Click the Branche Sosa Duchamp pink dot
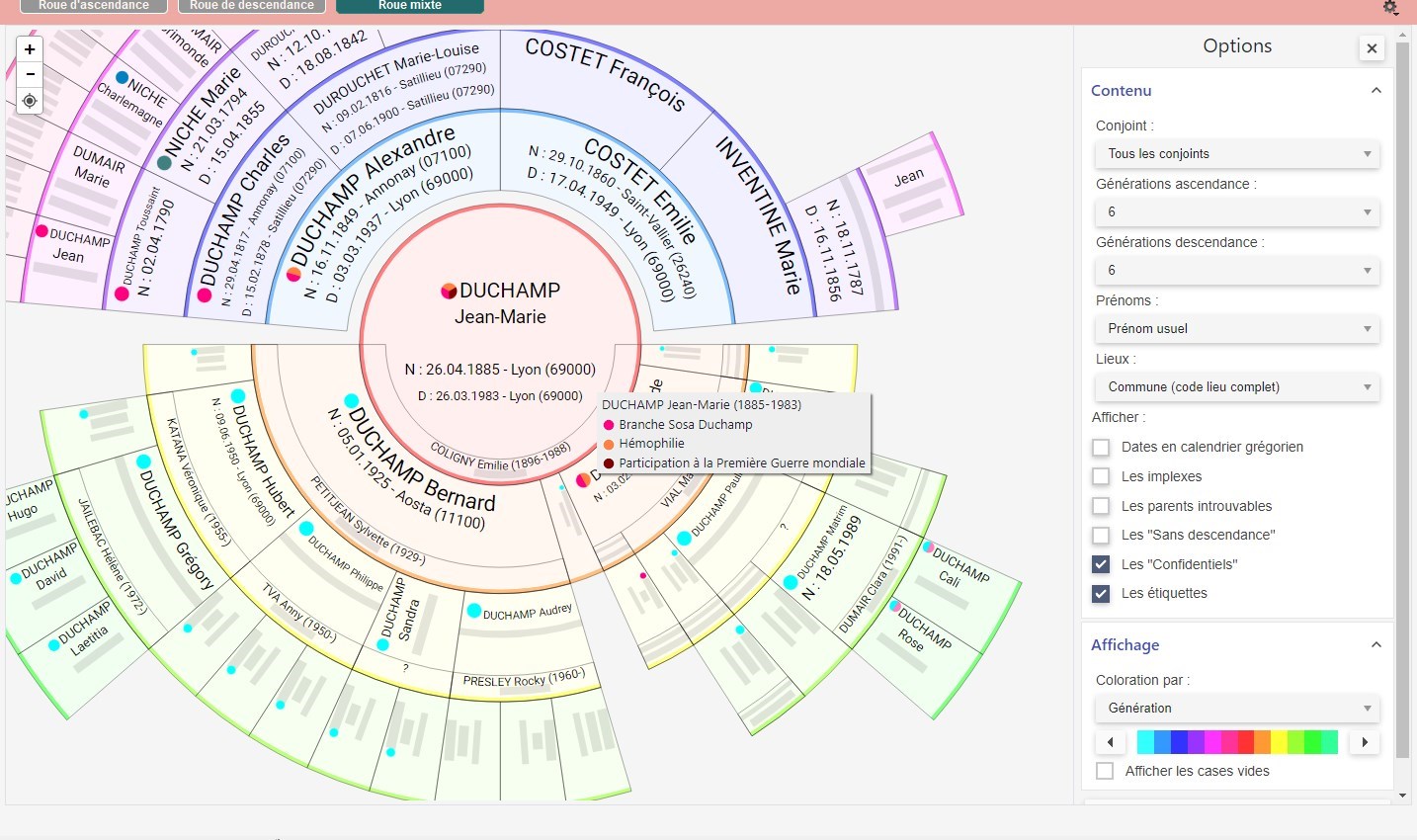 pyautogui.click(x=609, y=425)
